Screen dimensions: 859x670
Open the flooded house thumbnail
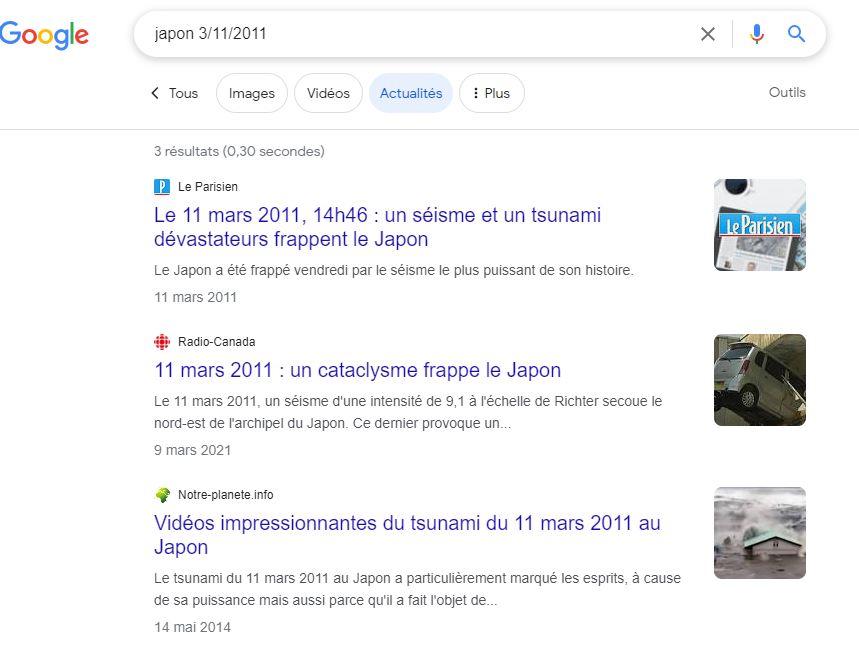pyautogui.click(x=760, y=533)
